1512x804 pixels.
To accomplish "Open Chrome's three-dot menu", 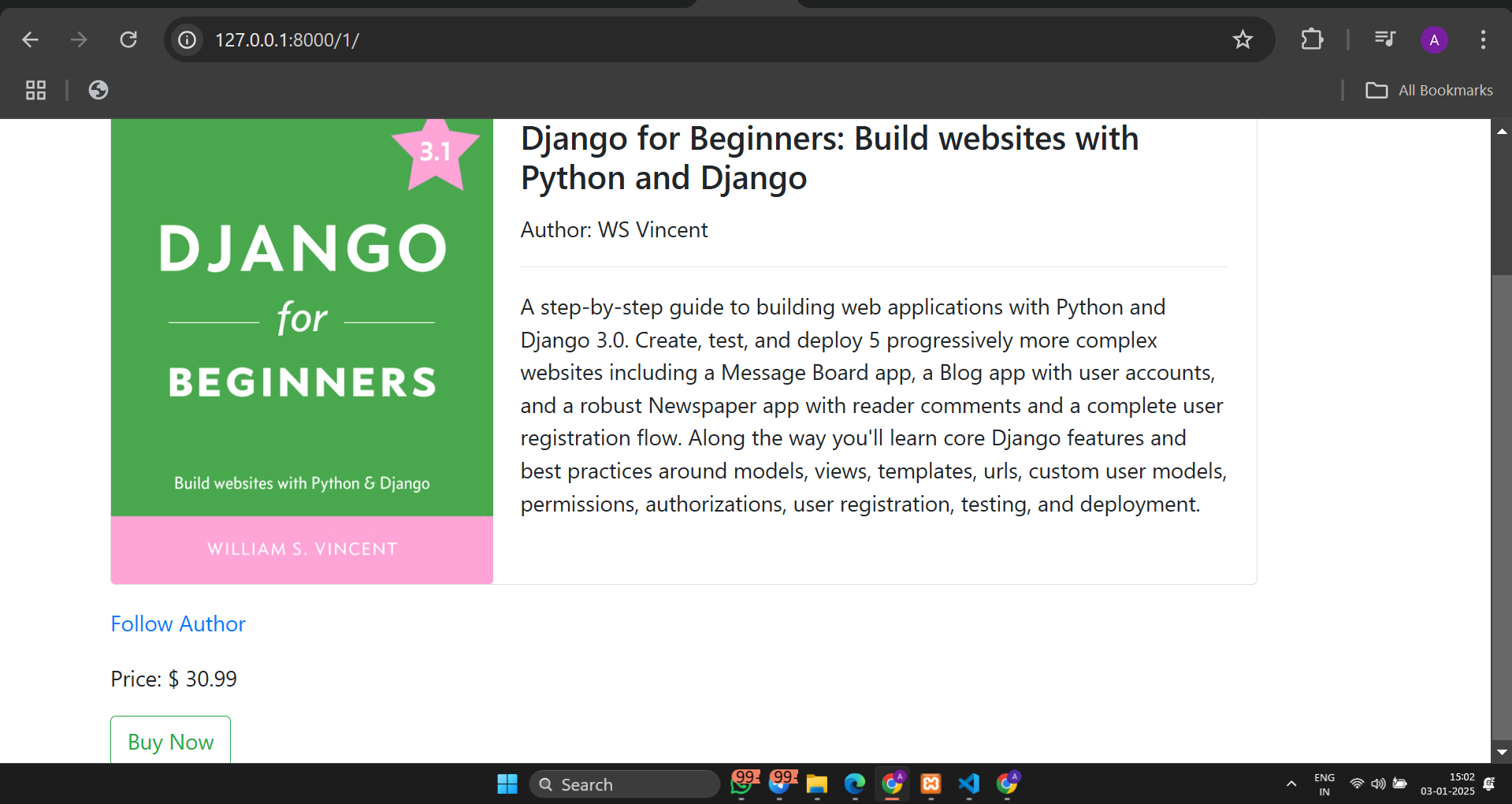I will click(1483, 39).
